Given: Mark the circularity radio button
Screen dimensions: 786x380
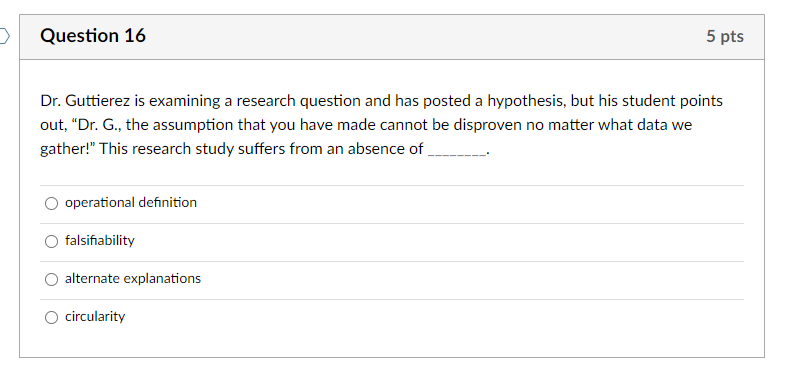Looking at the screenshot, I should (x=51, y=317).
